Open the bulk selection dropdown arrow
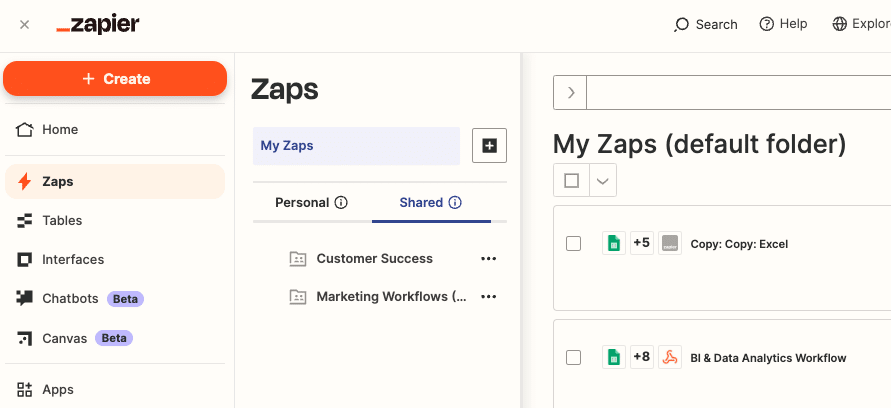The height and width of the screenshot is (408, 891). 603,181
